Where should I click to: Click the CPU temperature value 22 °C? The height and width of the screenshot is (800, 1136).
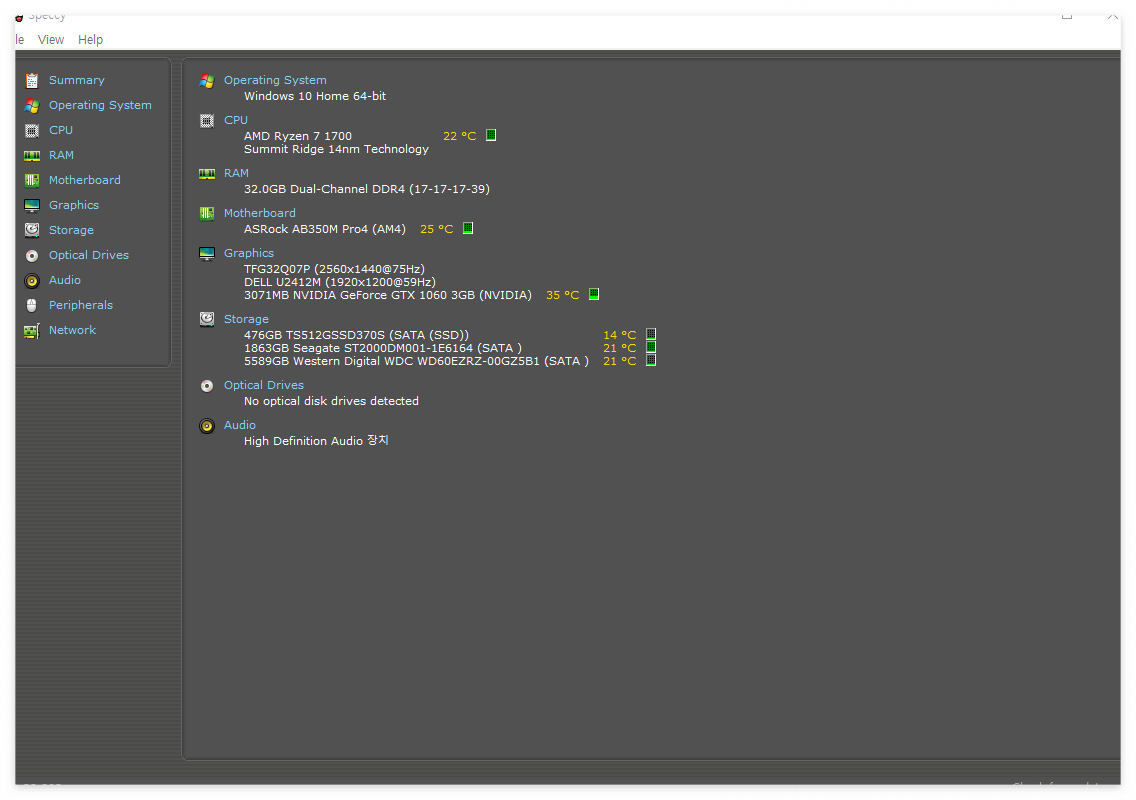tap(459, 136)
